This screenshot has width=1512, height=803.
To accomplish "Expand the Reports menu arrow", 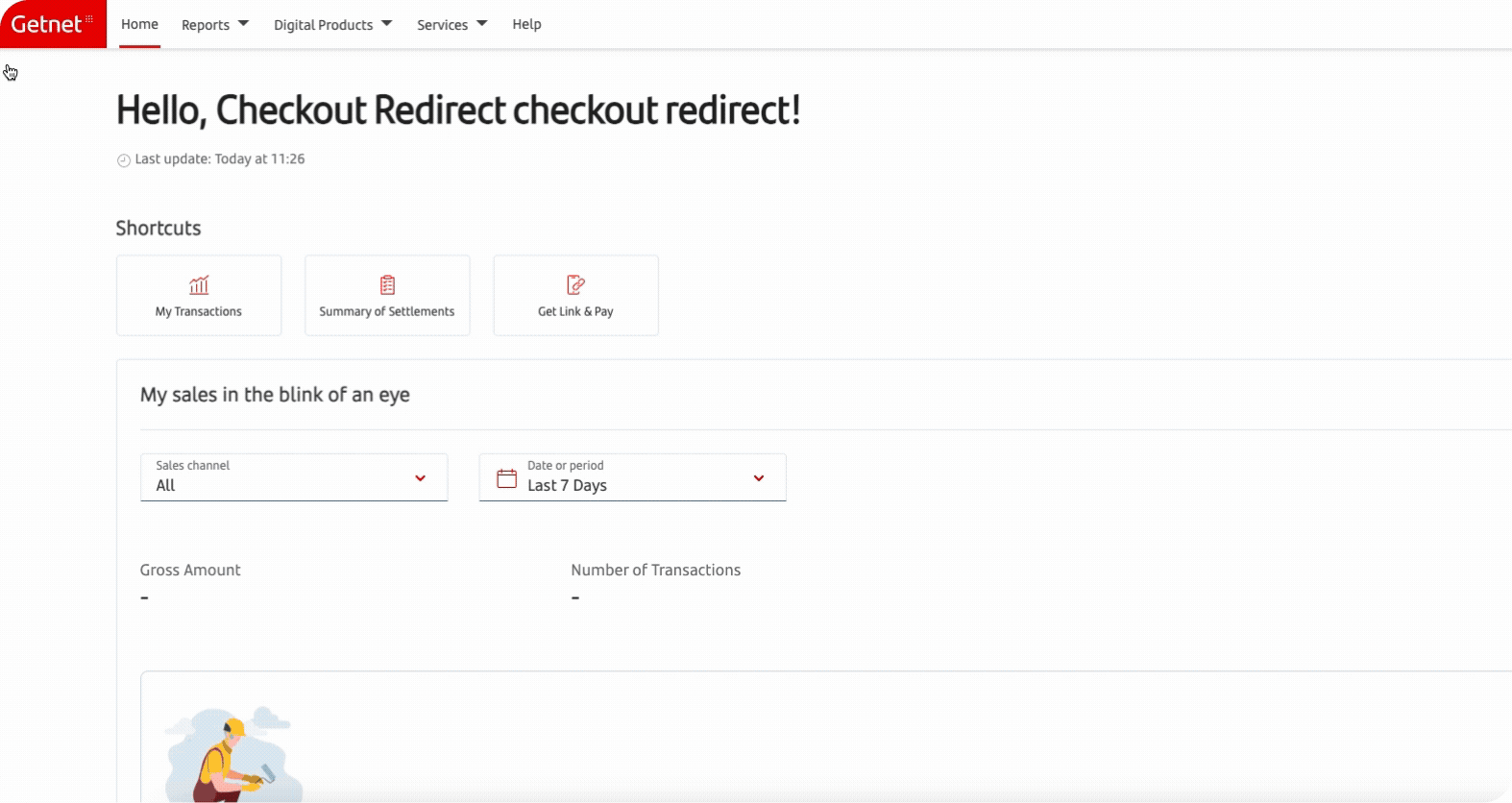I will point(243,23).
